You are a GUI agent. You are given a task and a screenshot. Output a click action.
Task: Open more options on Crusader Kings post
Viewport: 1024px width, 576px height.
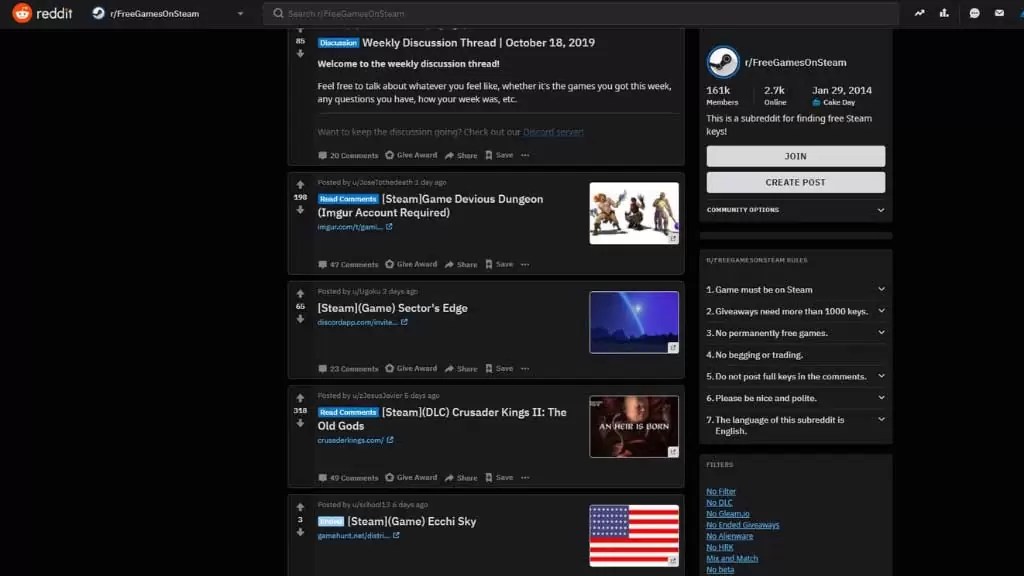(525, 477)
